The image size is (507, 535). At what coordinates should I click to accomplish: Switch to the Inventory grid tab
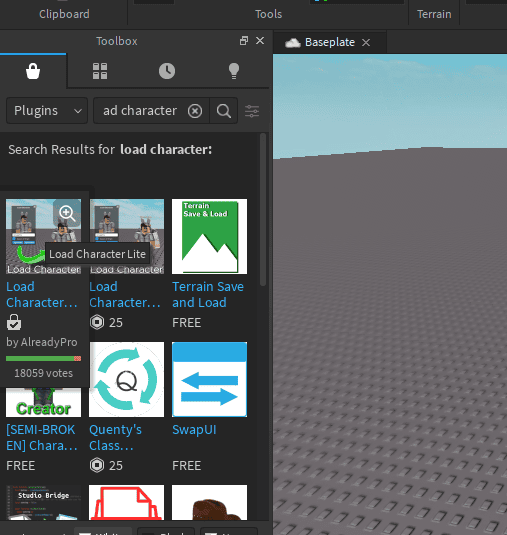(100, 71)
